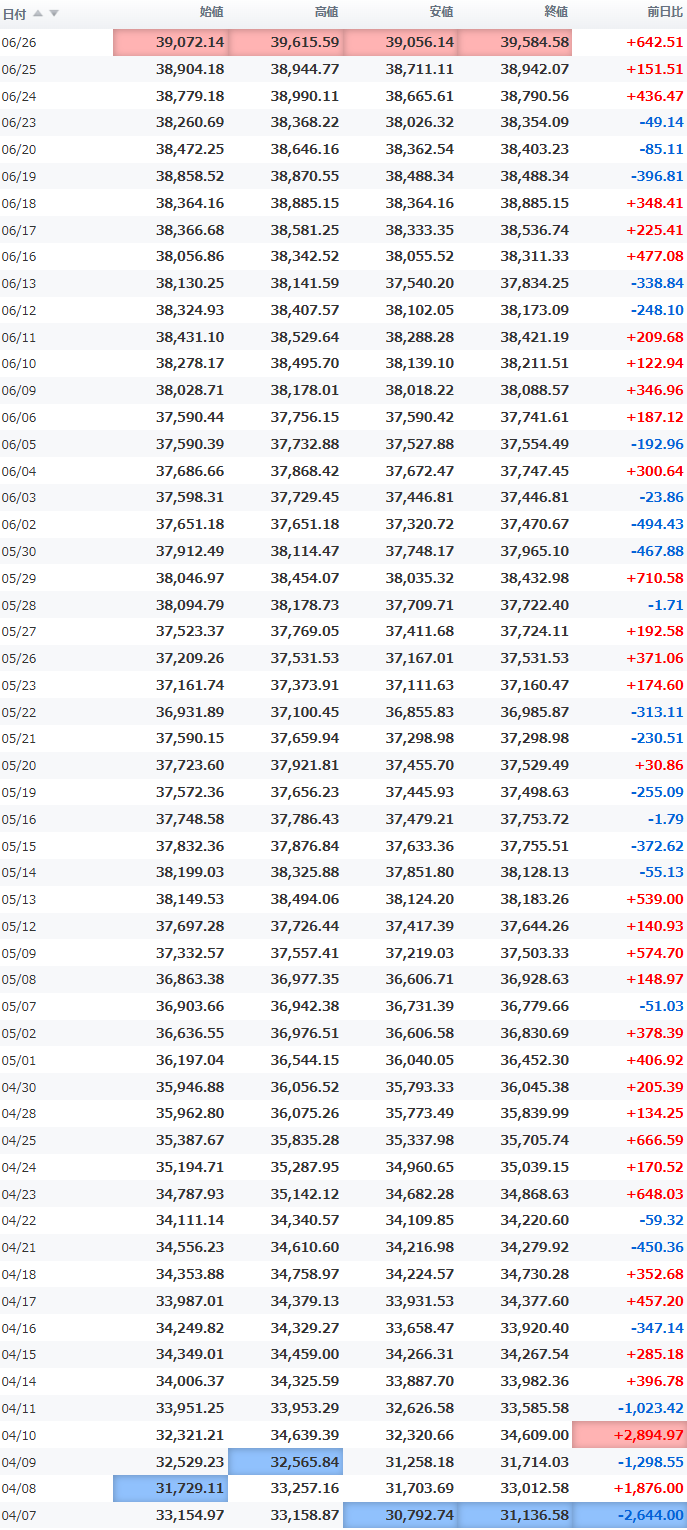Select the blue highlighted 30,792.74 low cell

(400, 1515)
